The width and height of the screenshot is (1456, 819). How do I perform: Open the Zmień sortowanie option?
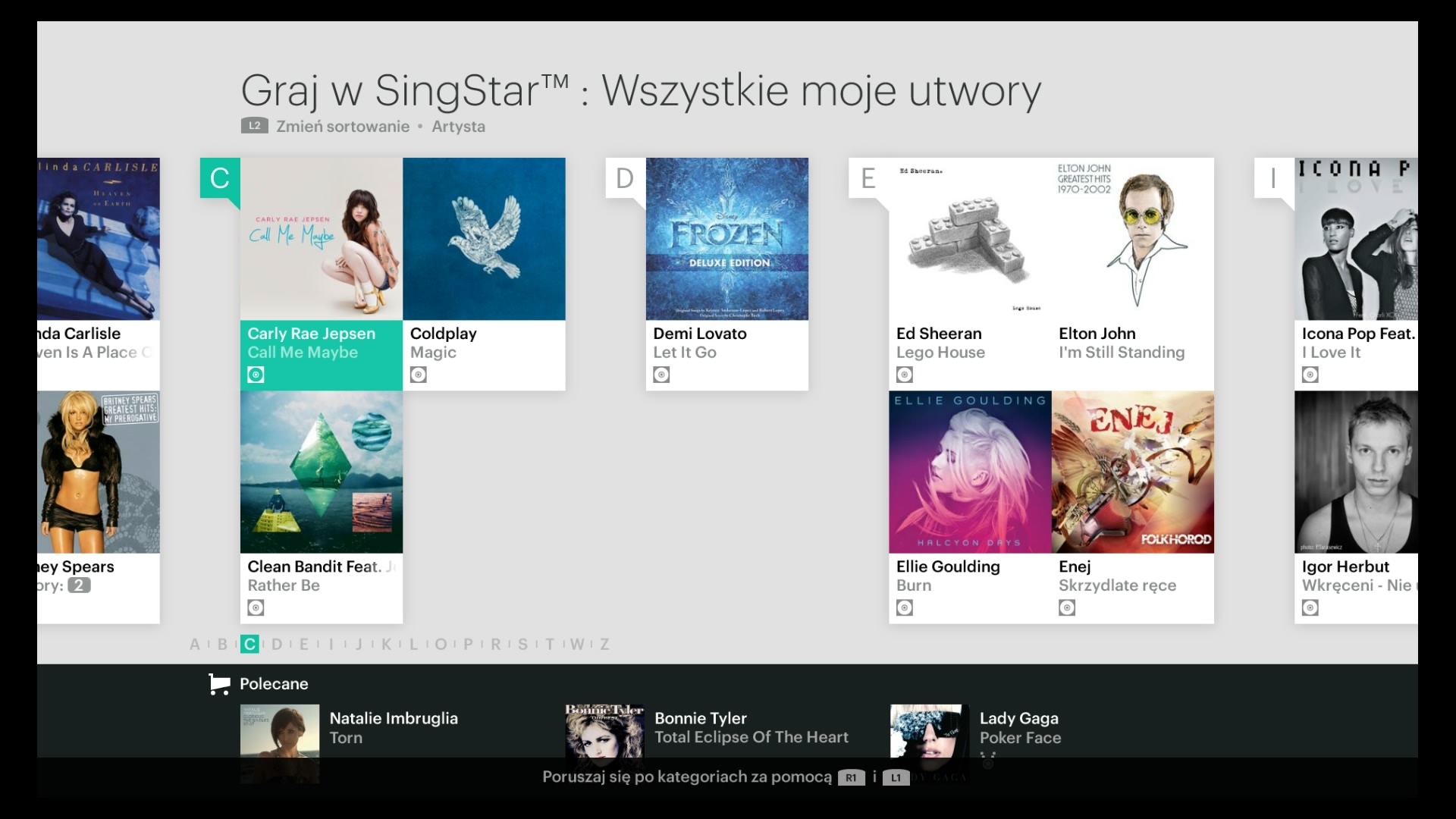(343, 127)
